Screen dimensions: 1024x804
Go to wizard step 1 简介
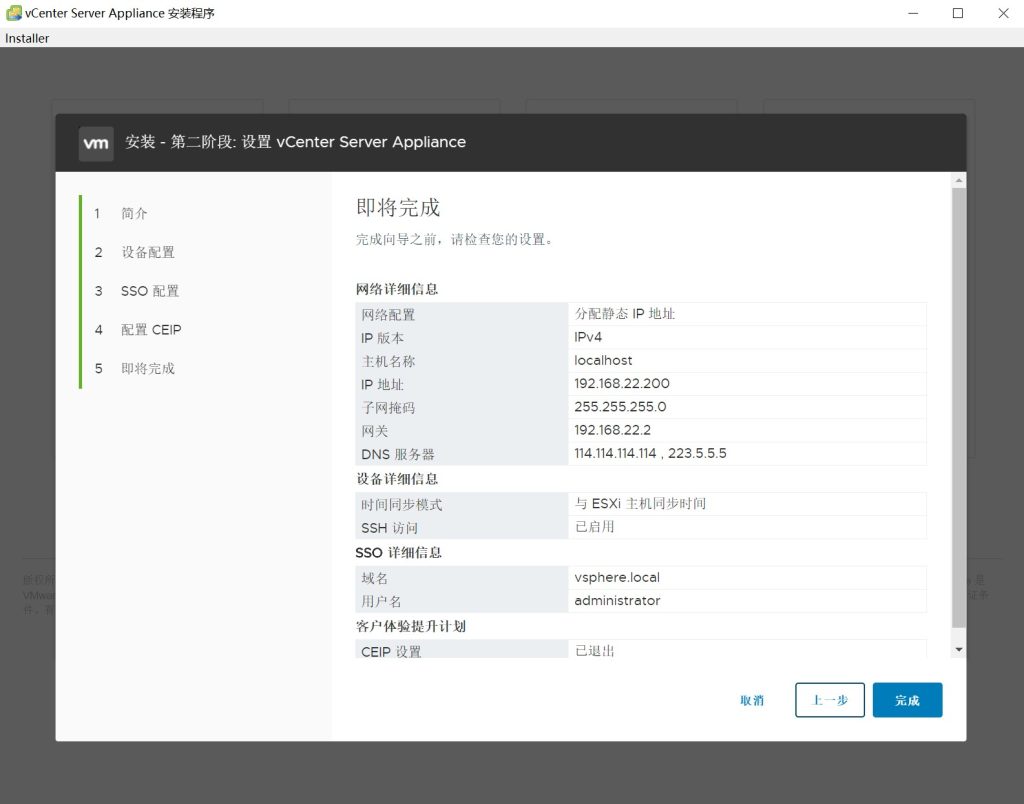(134, 213)
